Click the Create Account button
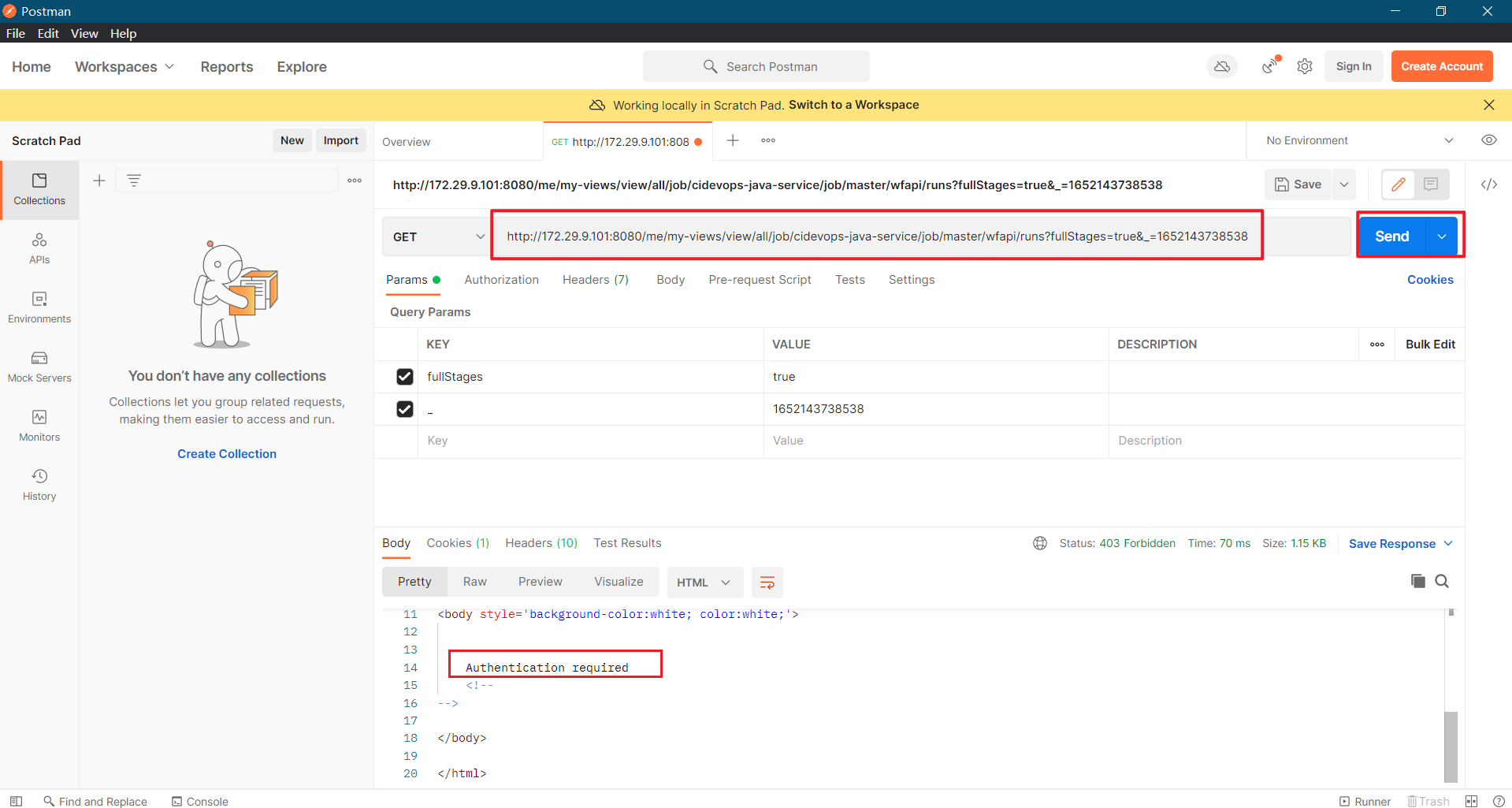Screen dimensions: 1512x808 tap(1442, 66)
